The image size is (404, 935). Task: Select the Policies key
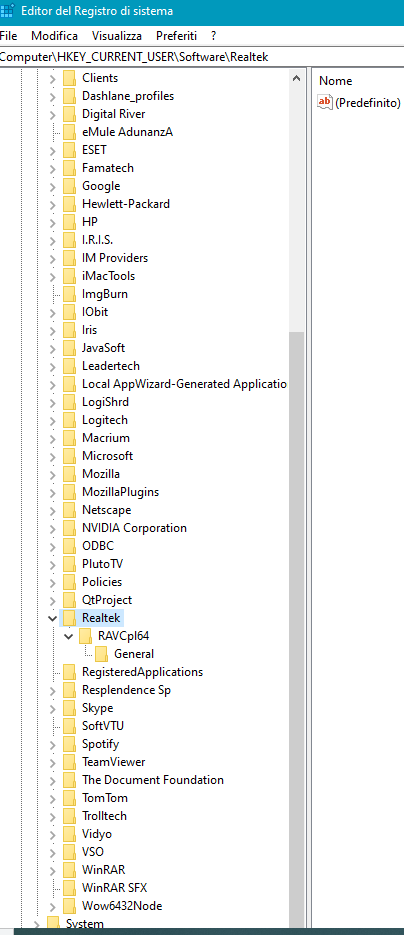(x=102, y=582)
